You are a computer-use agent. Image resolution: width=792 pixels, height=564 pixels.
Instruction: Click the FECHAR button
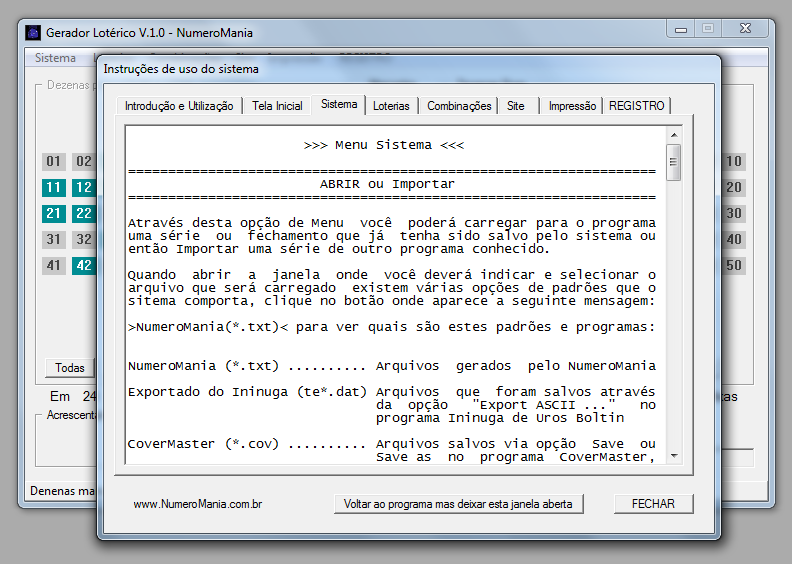[653, 504]
